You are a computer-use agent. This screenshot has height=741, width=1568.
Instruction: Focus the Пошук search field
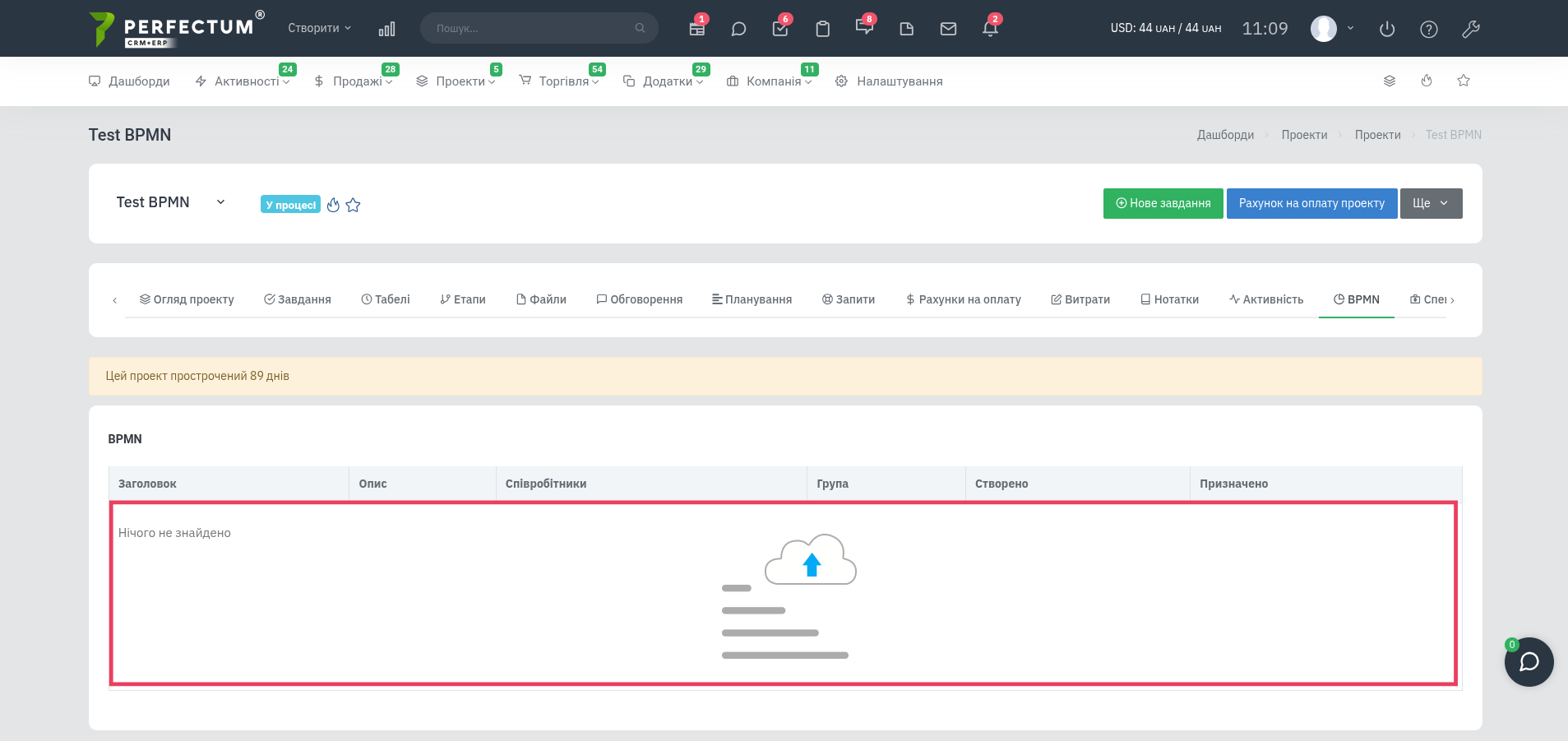pyautogui.click(x=539, y=28)
